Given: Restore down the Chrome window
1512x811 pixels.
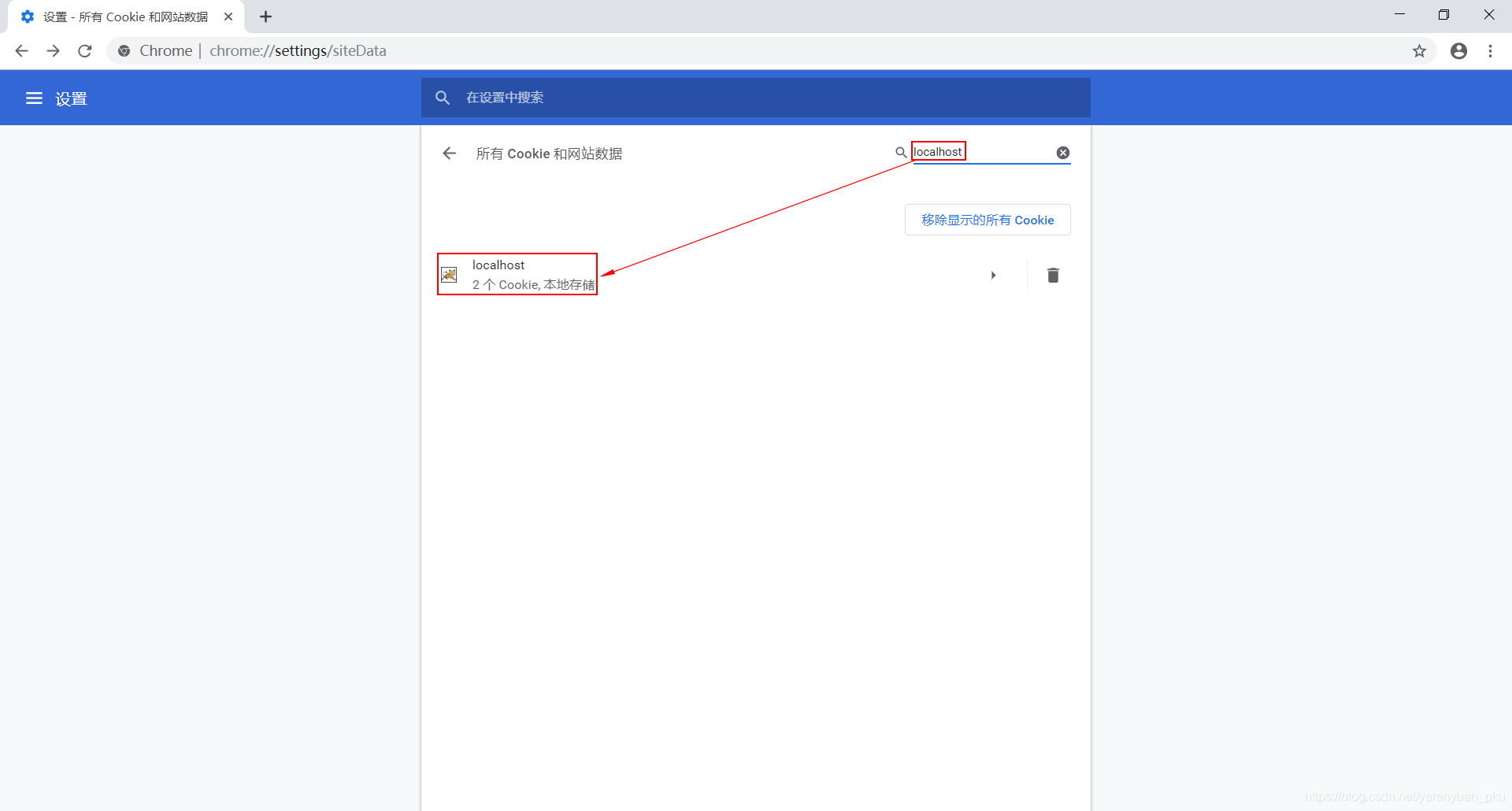Looking at the screenshot, I should [x=1443, y=15].
